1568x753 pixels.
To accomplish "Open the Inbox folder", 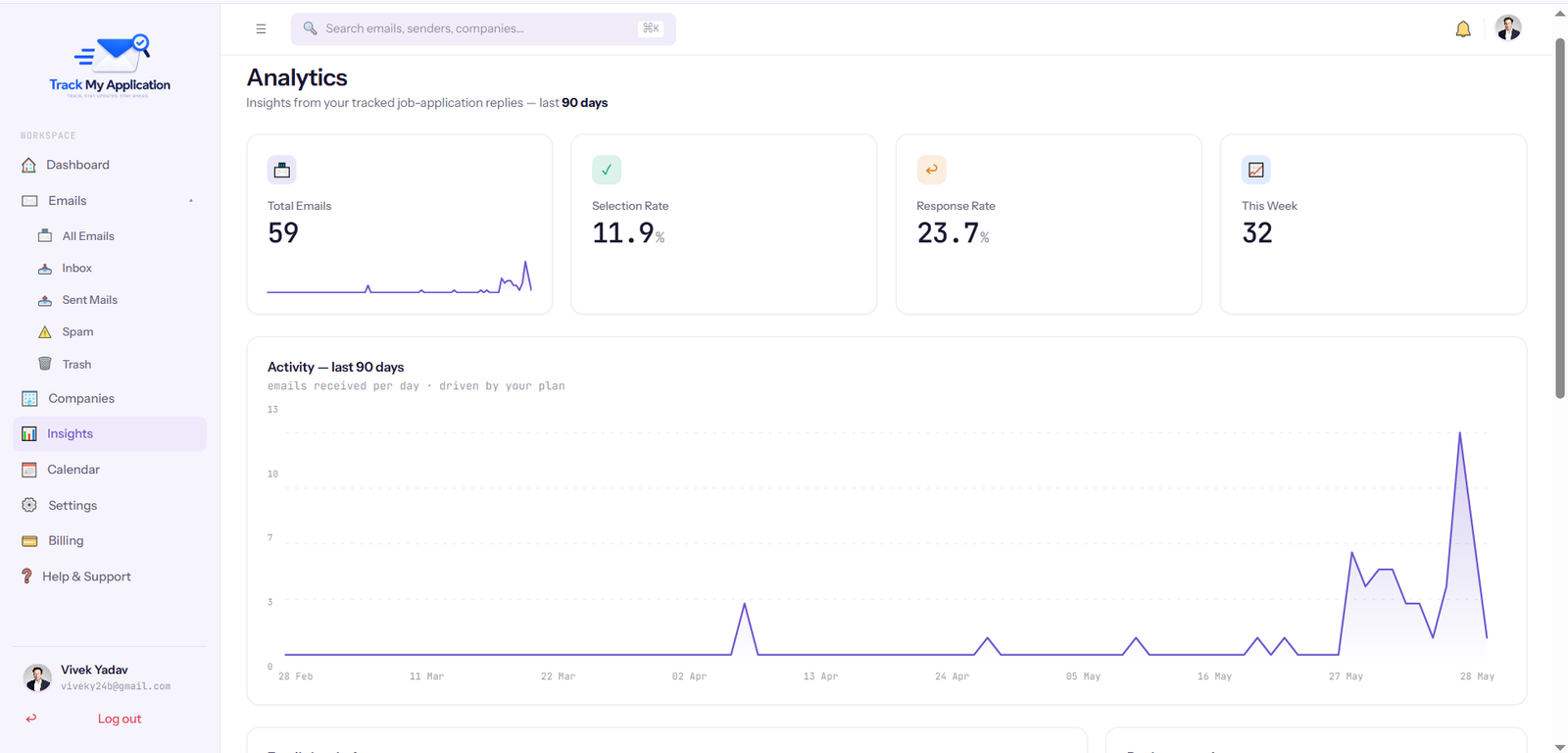I will coord(77,269).
